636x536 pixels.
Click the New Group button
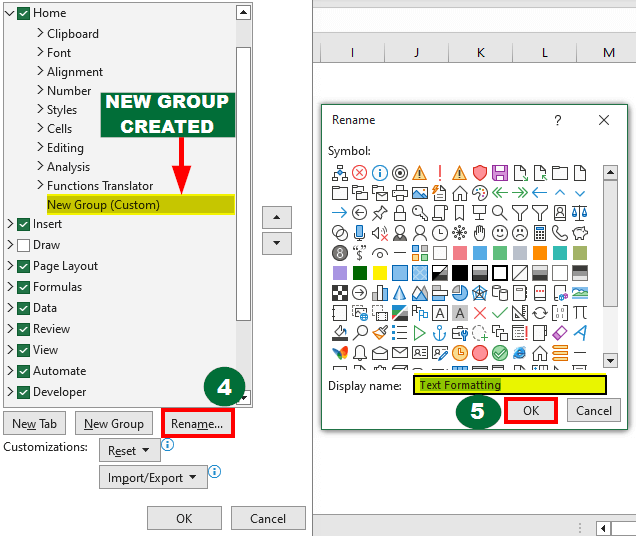tap(114, 424)
